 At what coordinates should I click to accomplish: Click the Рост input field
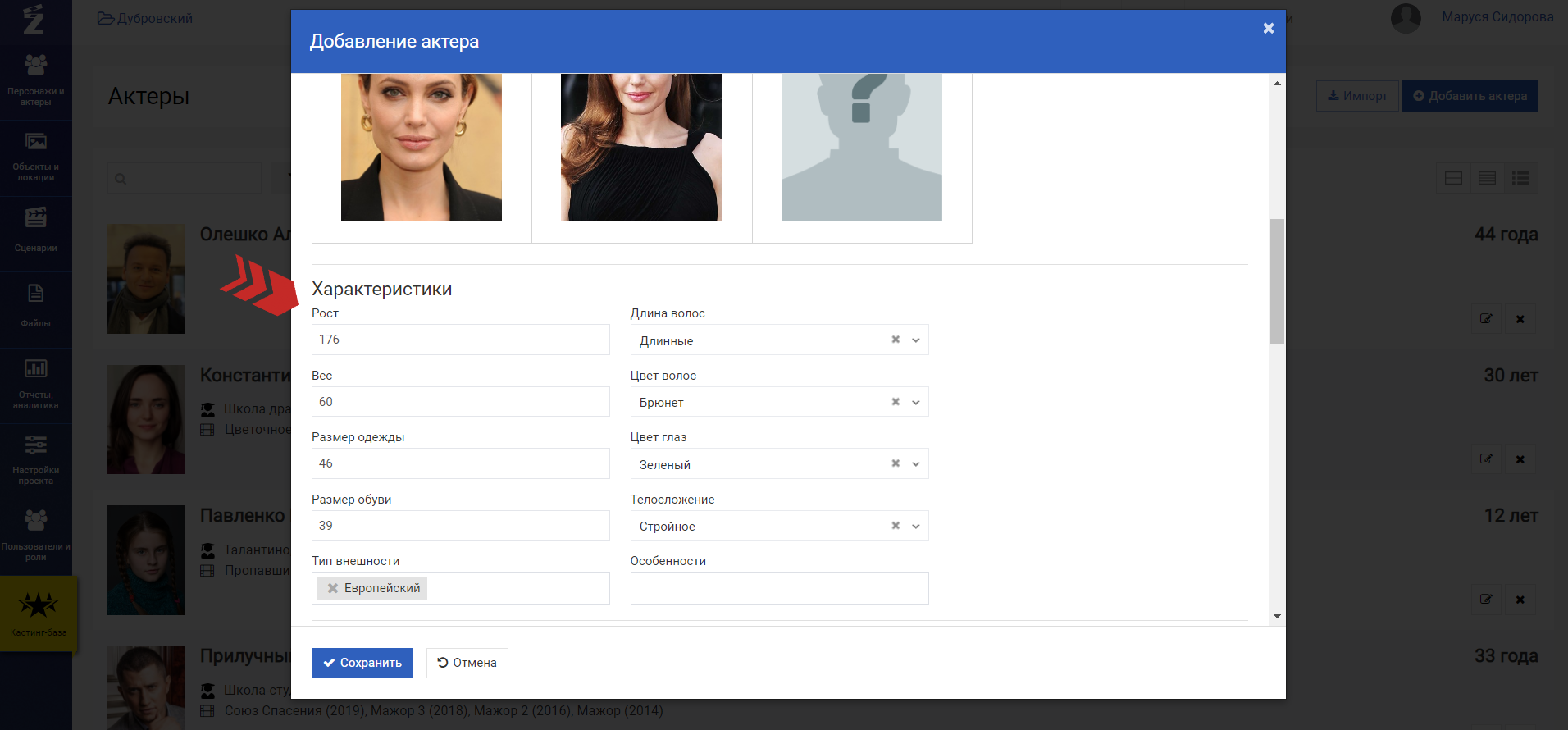coord(461,340)
